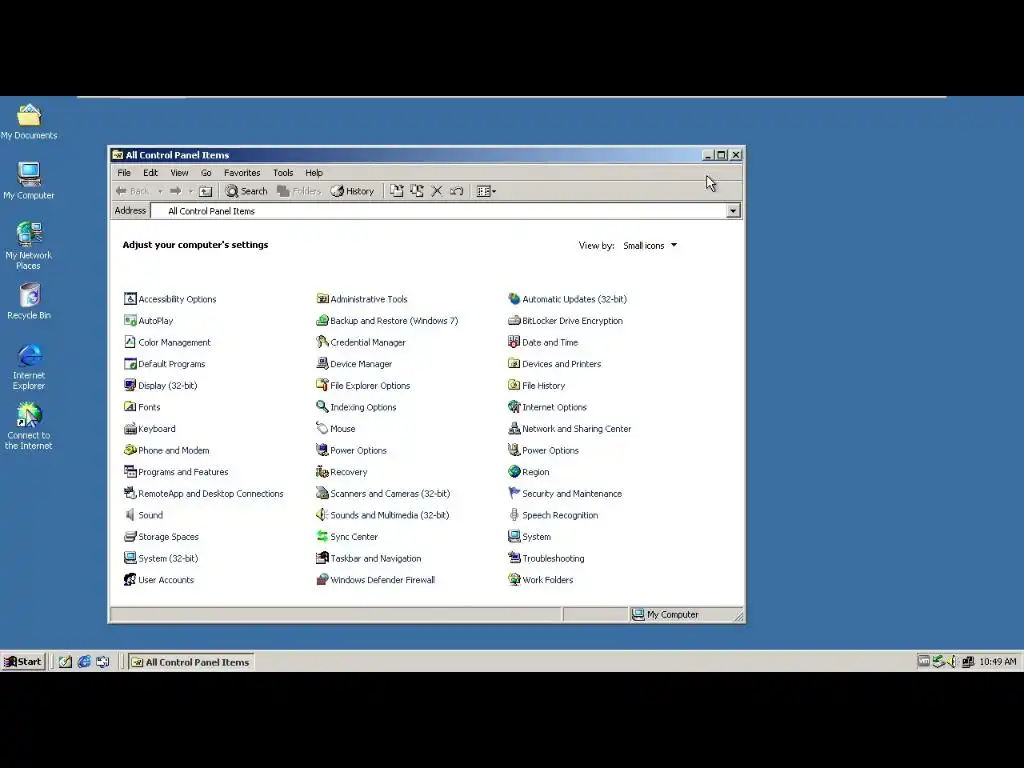Open Indexing Options icon
Image resolution: width=1024 pixels, height=768 pixels.
pos(322,406)
